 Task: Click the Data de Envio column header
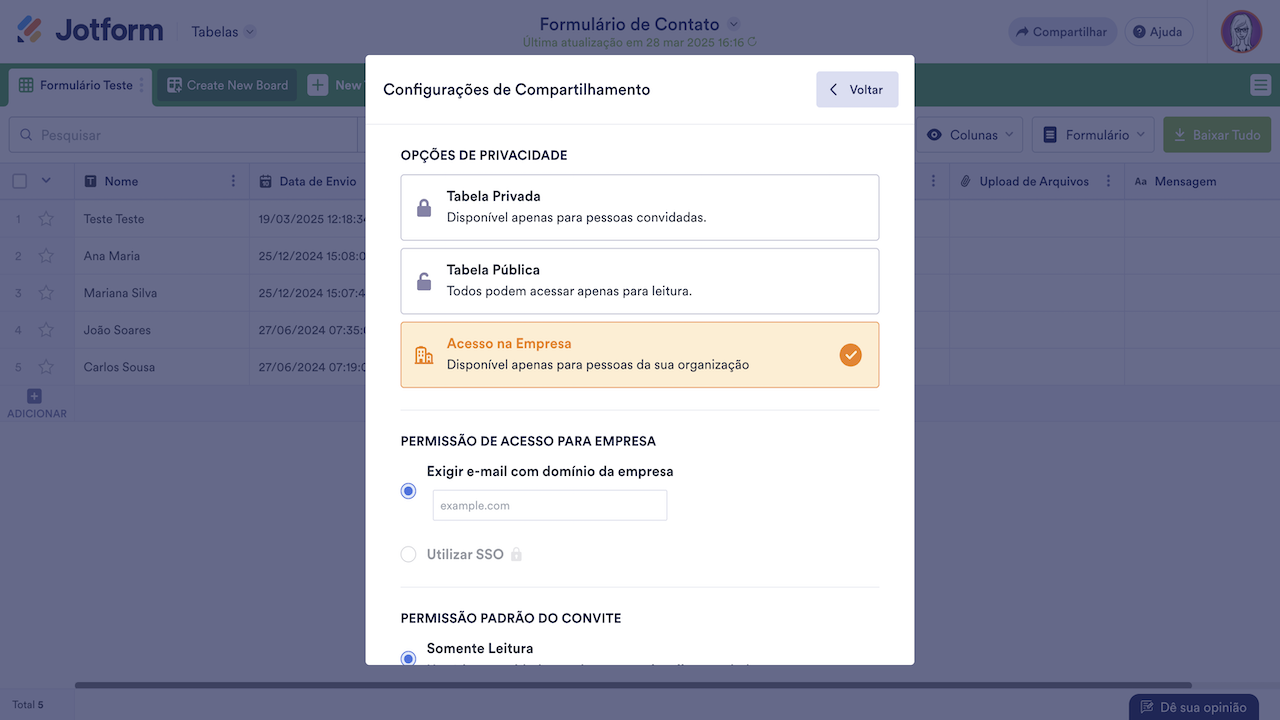coord(308,181)
